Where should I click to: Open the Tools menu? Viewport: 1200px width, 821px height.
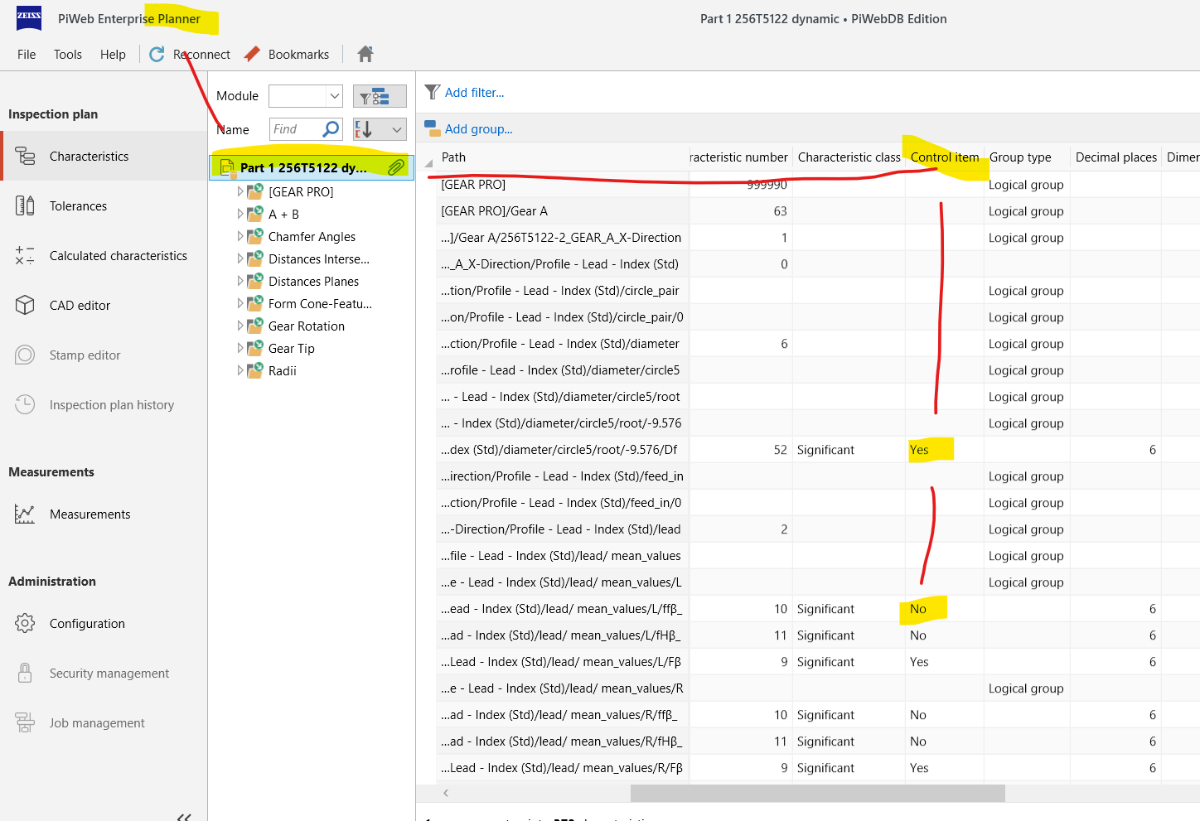point(68,54)
